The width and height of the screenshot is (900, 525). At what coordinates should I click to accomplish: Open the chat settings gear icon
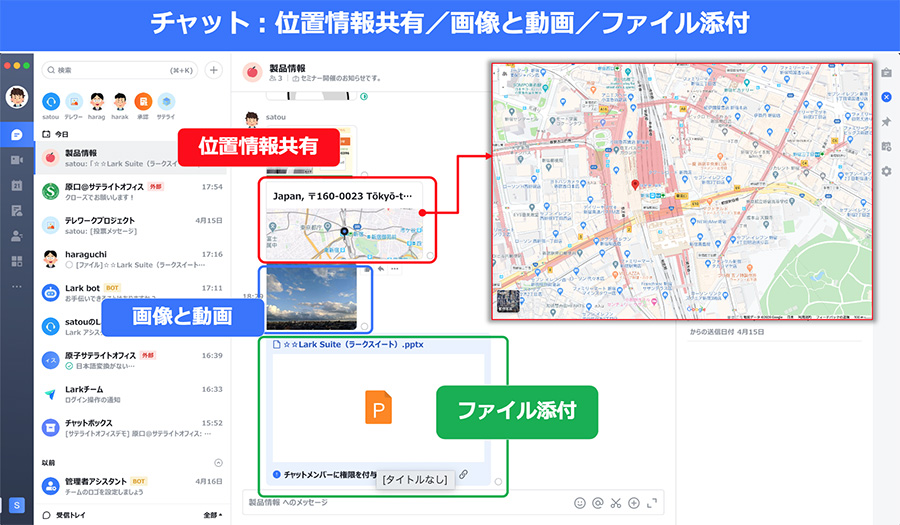[886, 171]
